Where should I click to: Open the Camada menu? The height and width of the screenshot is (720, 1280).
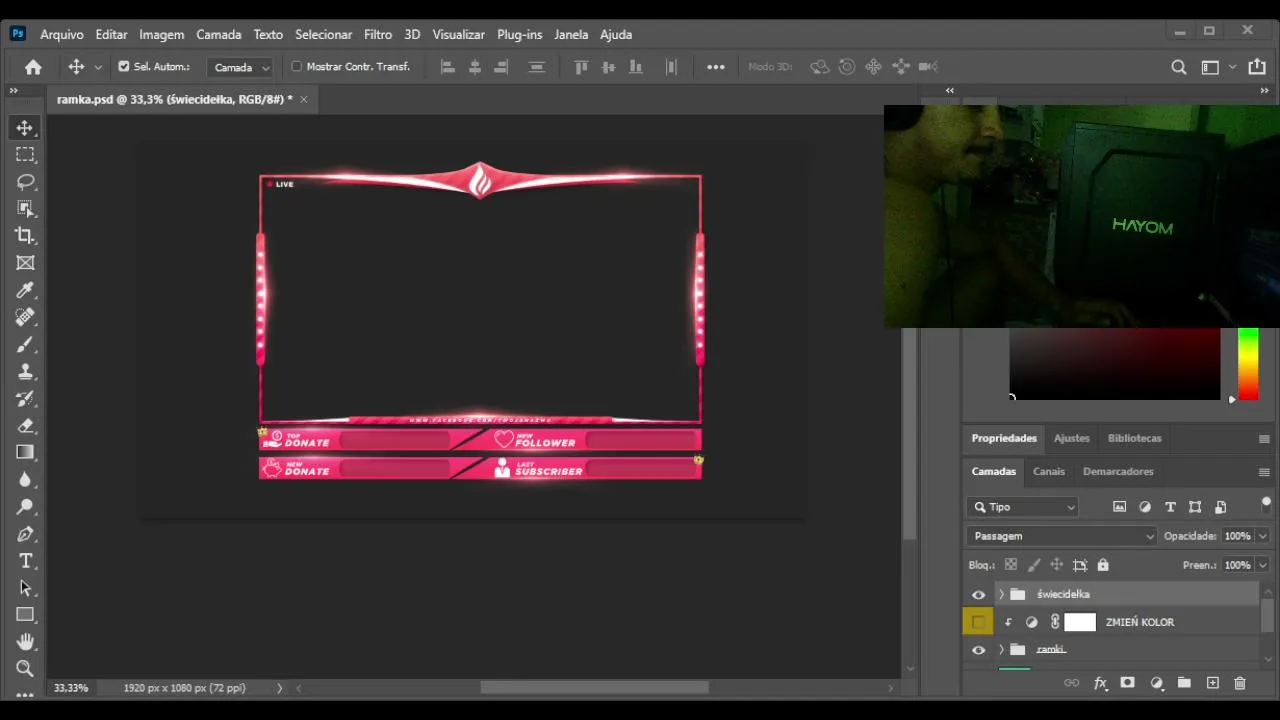(219, 34)
